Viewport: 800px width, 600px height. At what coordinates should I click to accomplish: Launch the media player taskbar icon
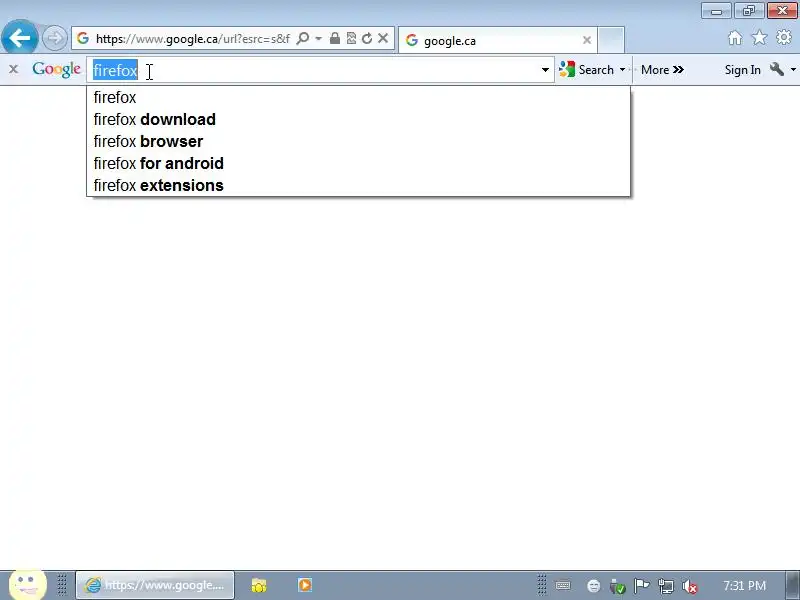(x=305, y=585)
